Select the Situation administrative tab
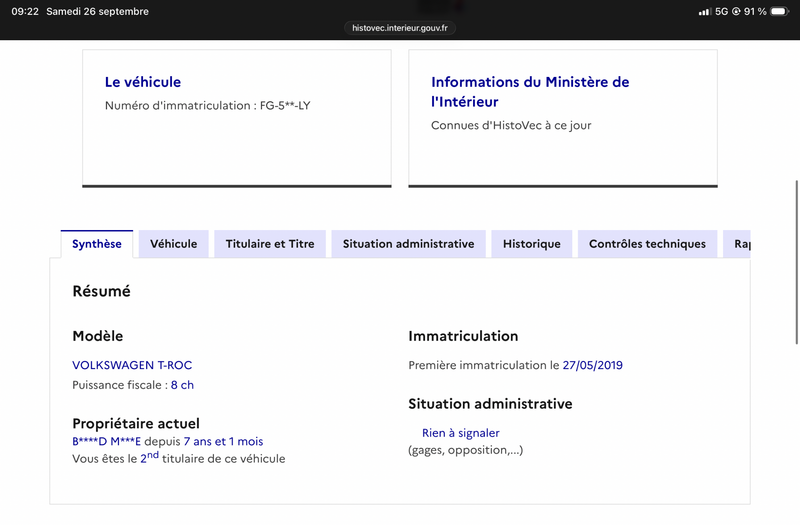Image resolution: width=800 pixels, height=525 pixels. point(408,244)
